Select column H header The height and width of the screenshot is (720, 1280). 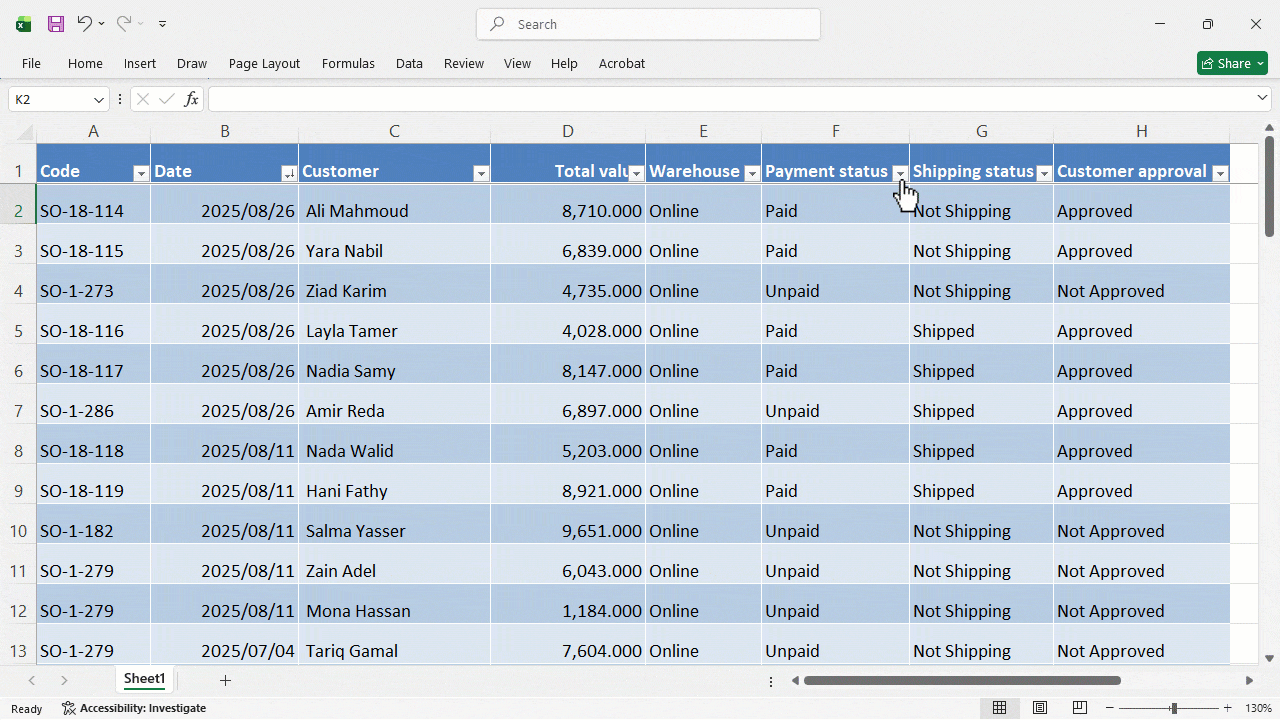coord(1141,131)
